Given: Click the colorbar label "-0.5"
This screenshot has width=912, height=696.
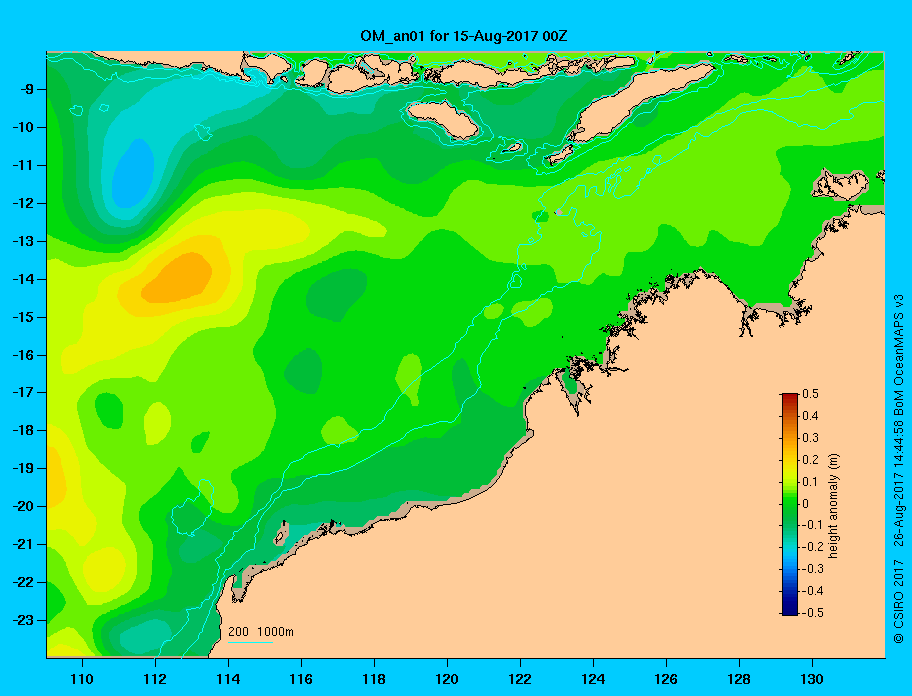Looking at the screenshot, I should [x=812, y=612].
